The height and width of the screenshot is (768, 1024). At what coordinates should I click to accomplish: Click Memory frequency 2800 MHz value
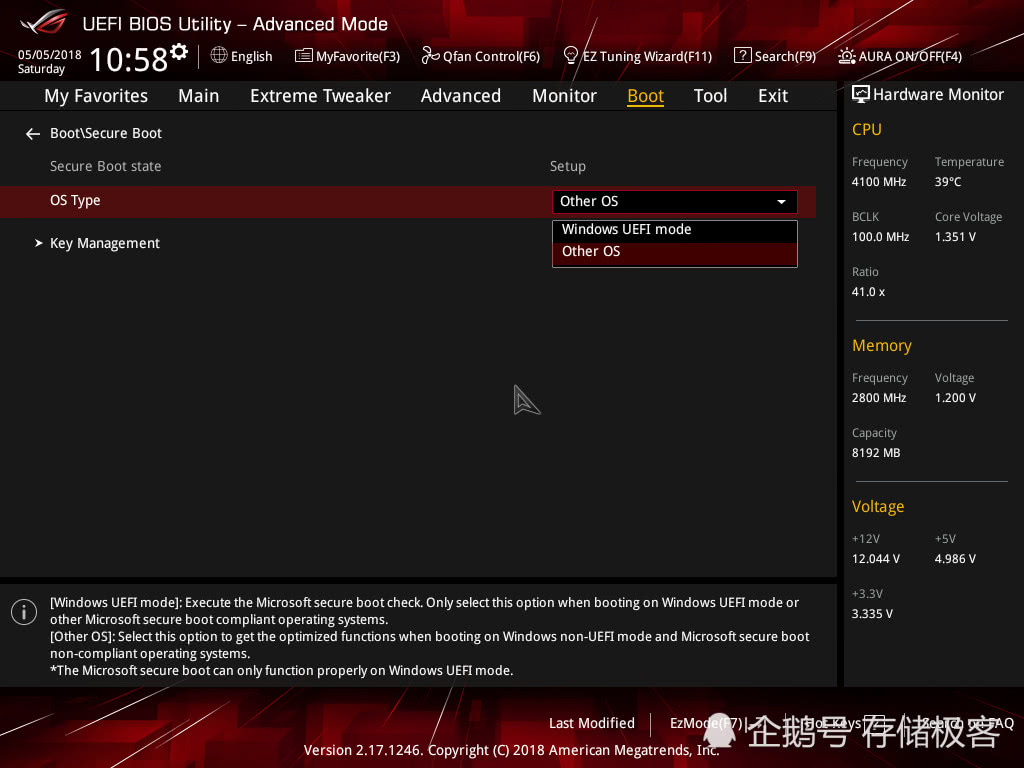(878, 398)
